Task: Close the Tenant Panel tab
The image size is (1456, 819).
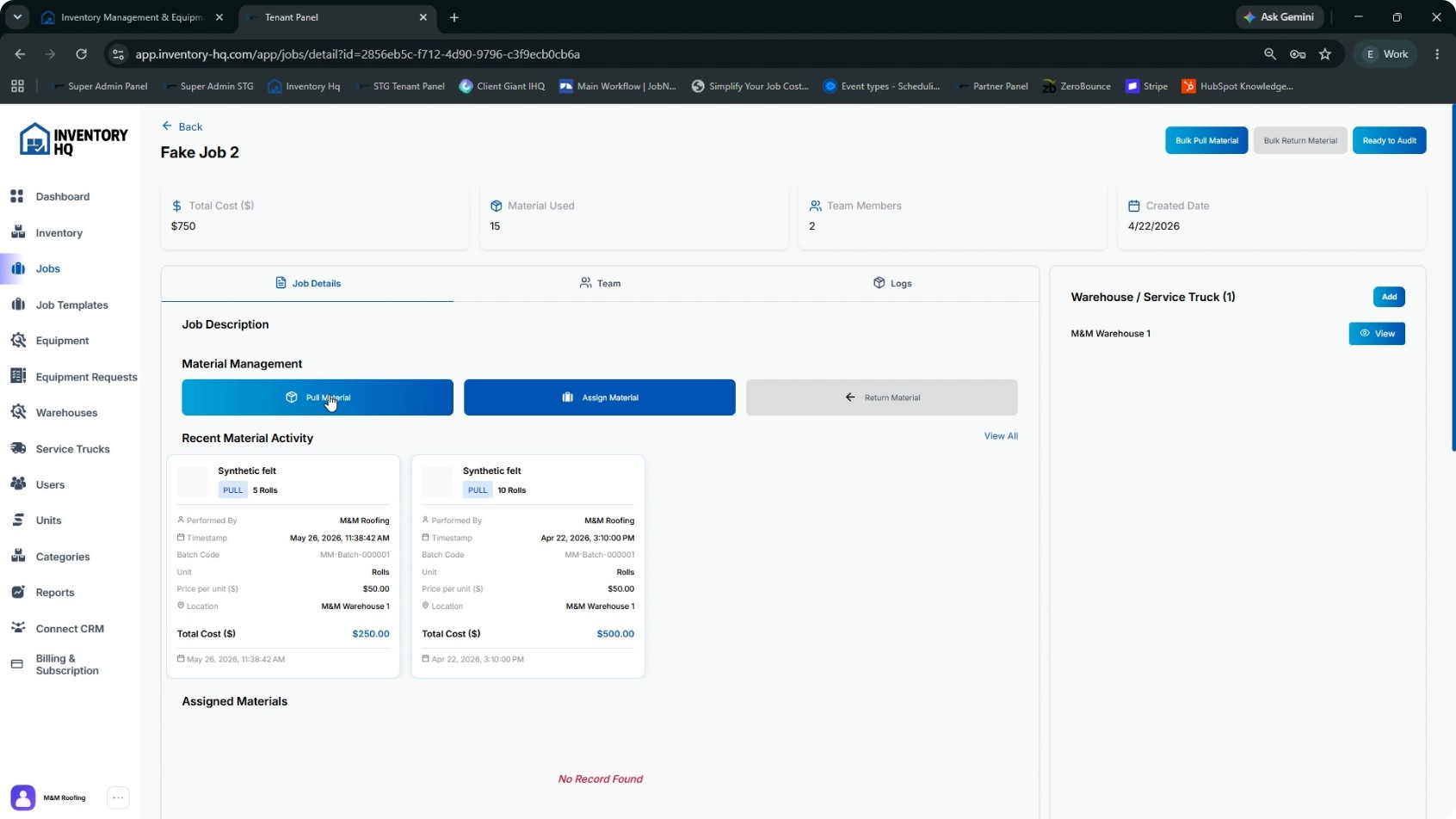Action: click(423, 17)
